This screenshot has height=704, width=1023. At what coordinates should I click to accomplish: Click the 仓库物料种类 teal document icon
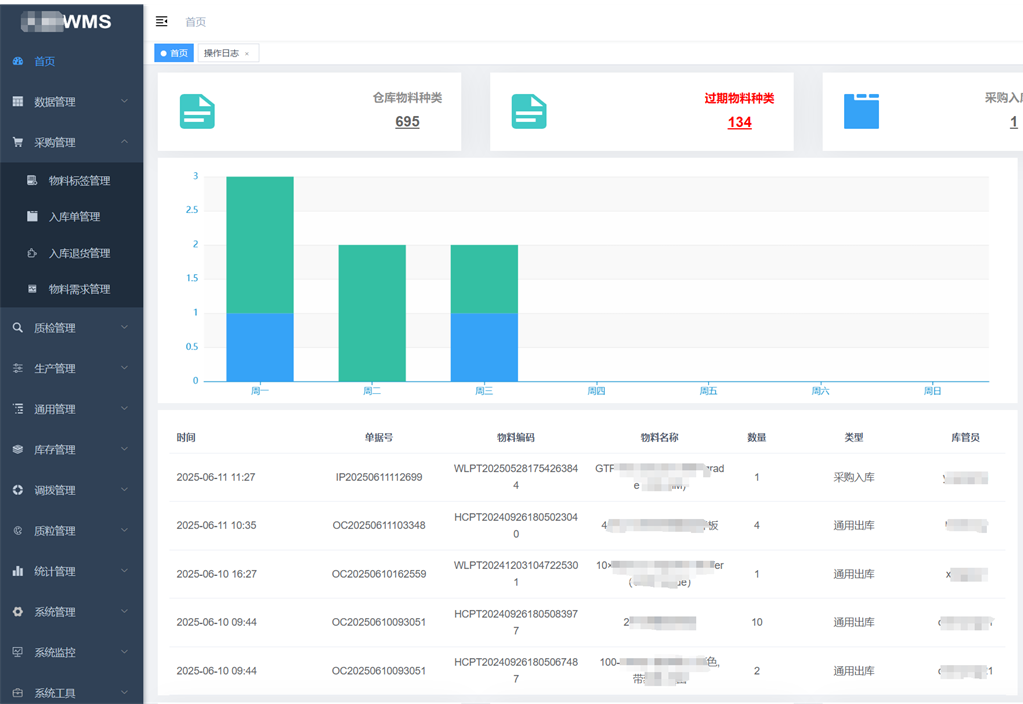(197, 112)
